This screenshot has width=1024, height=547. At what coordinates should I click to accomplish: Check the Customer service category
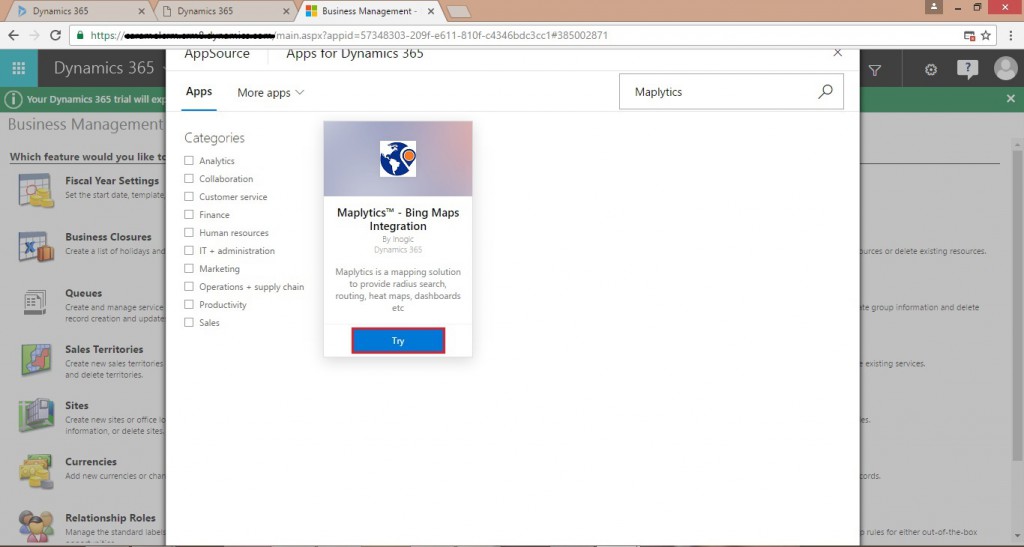click(189, 196)
